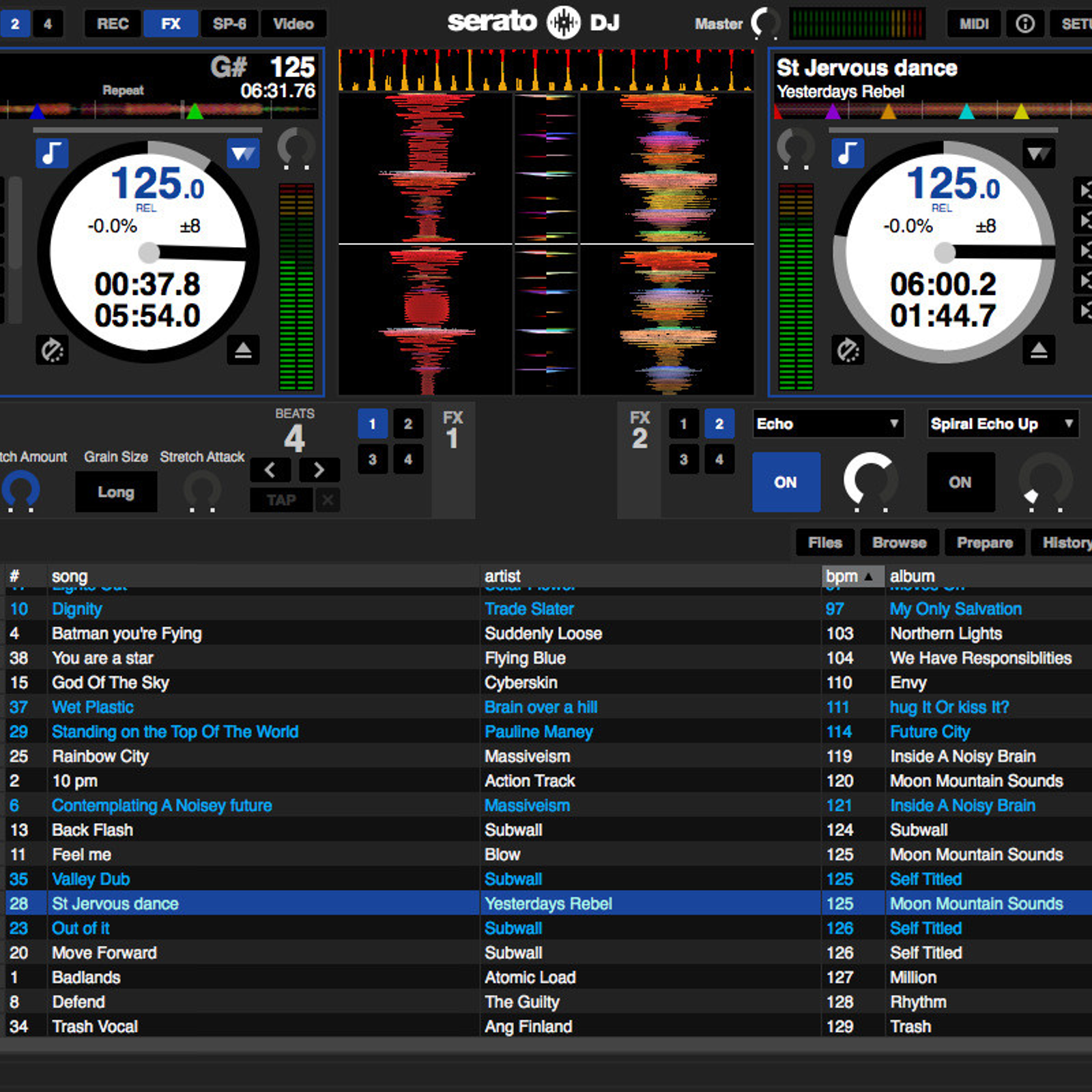Toggle the FX panel
The height and width of the screenshot is (1092, 1092).
tap(171, 24)
